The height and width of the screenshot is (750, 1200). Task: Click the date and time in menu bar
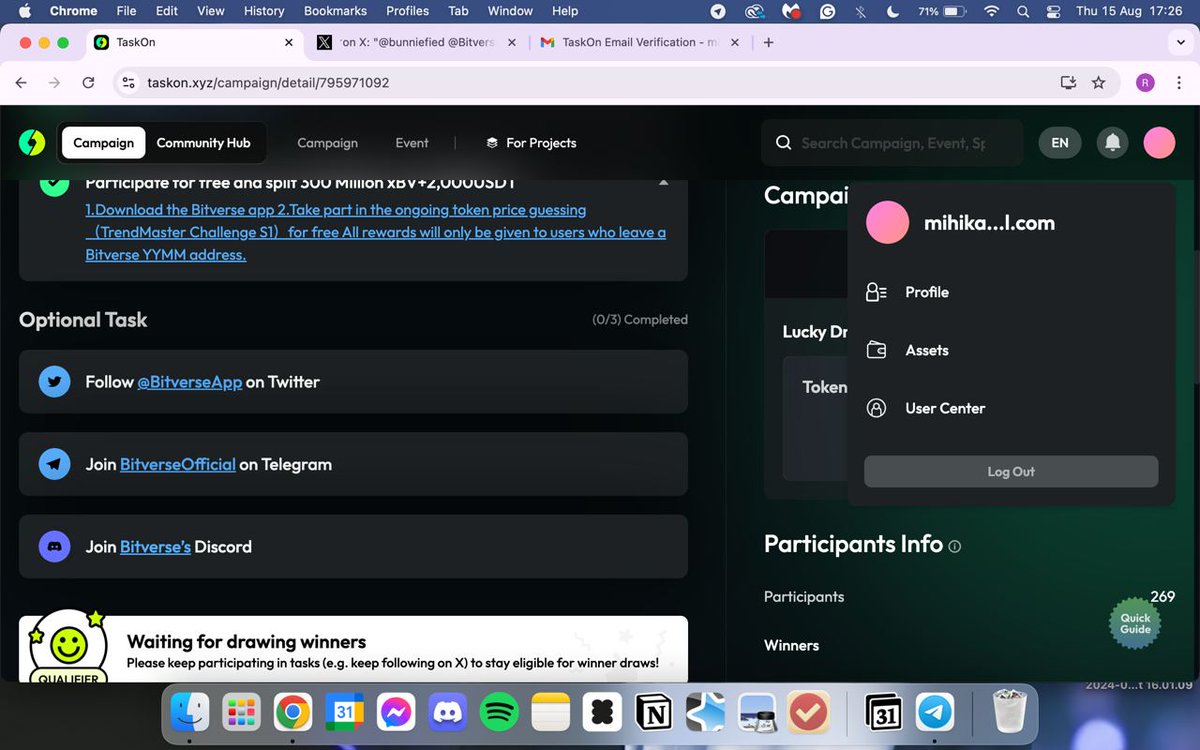pos(1129,11)
